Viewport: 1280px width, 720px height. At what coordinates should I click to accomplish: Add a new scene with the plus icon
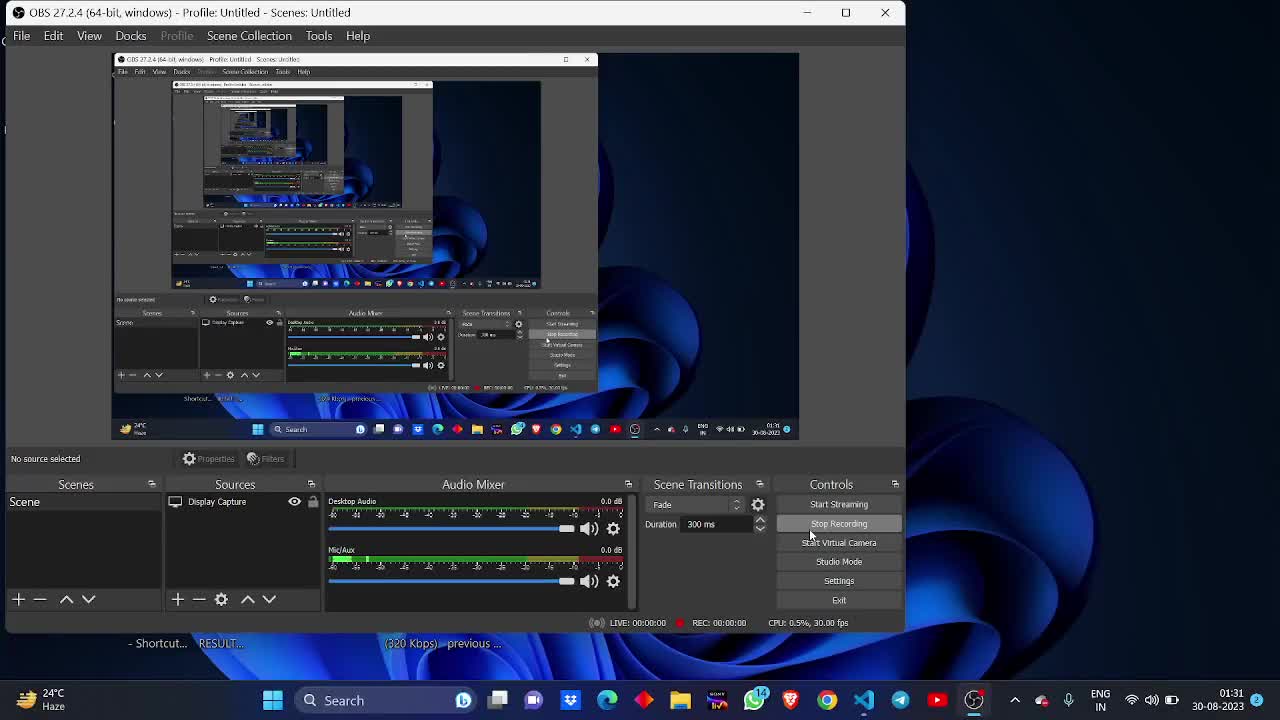point(18,599)
